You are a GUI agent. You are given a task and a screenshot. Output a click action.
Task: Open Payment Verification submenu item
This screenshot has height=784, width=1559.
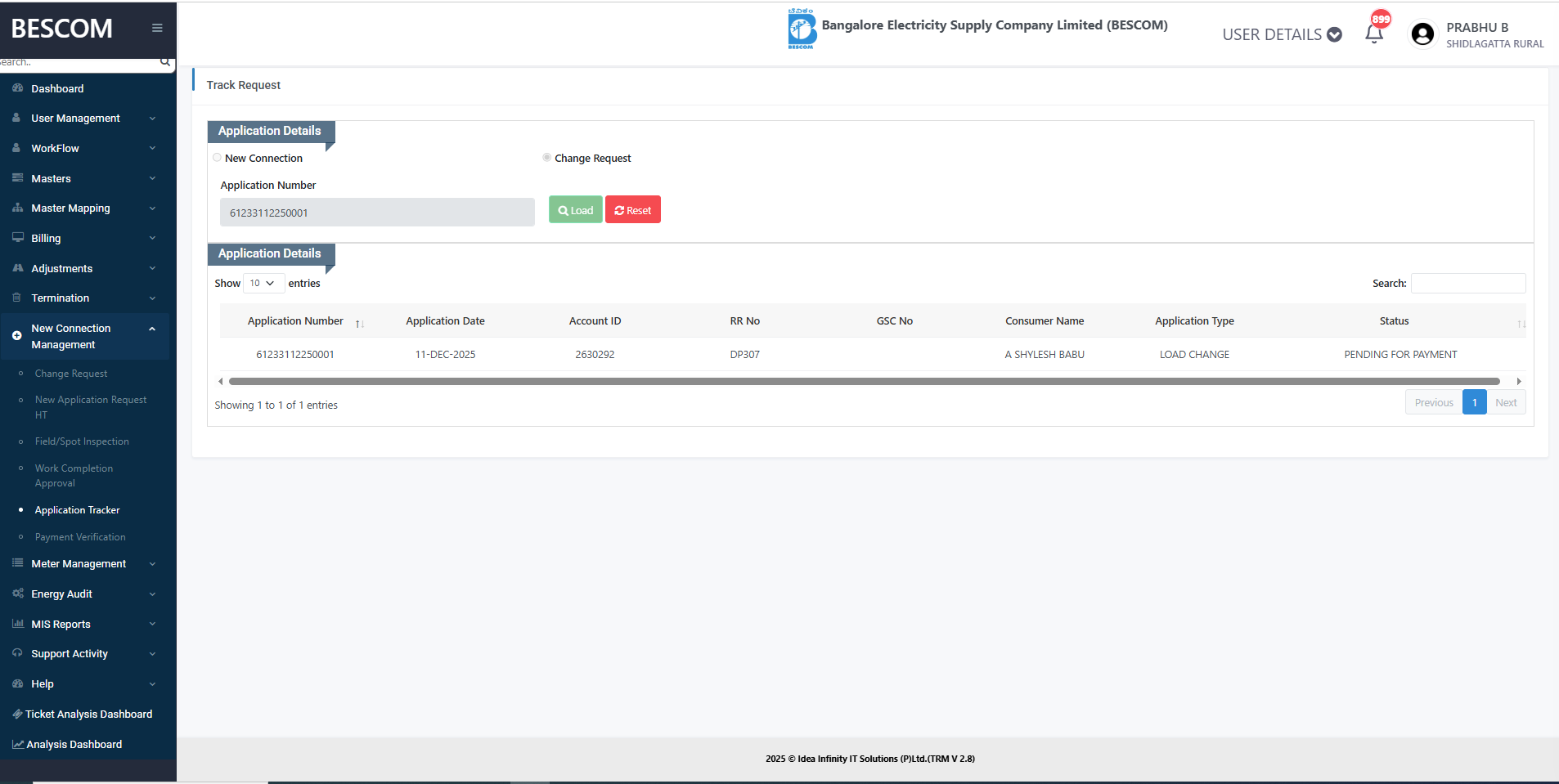80,537
